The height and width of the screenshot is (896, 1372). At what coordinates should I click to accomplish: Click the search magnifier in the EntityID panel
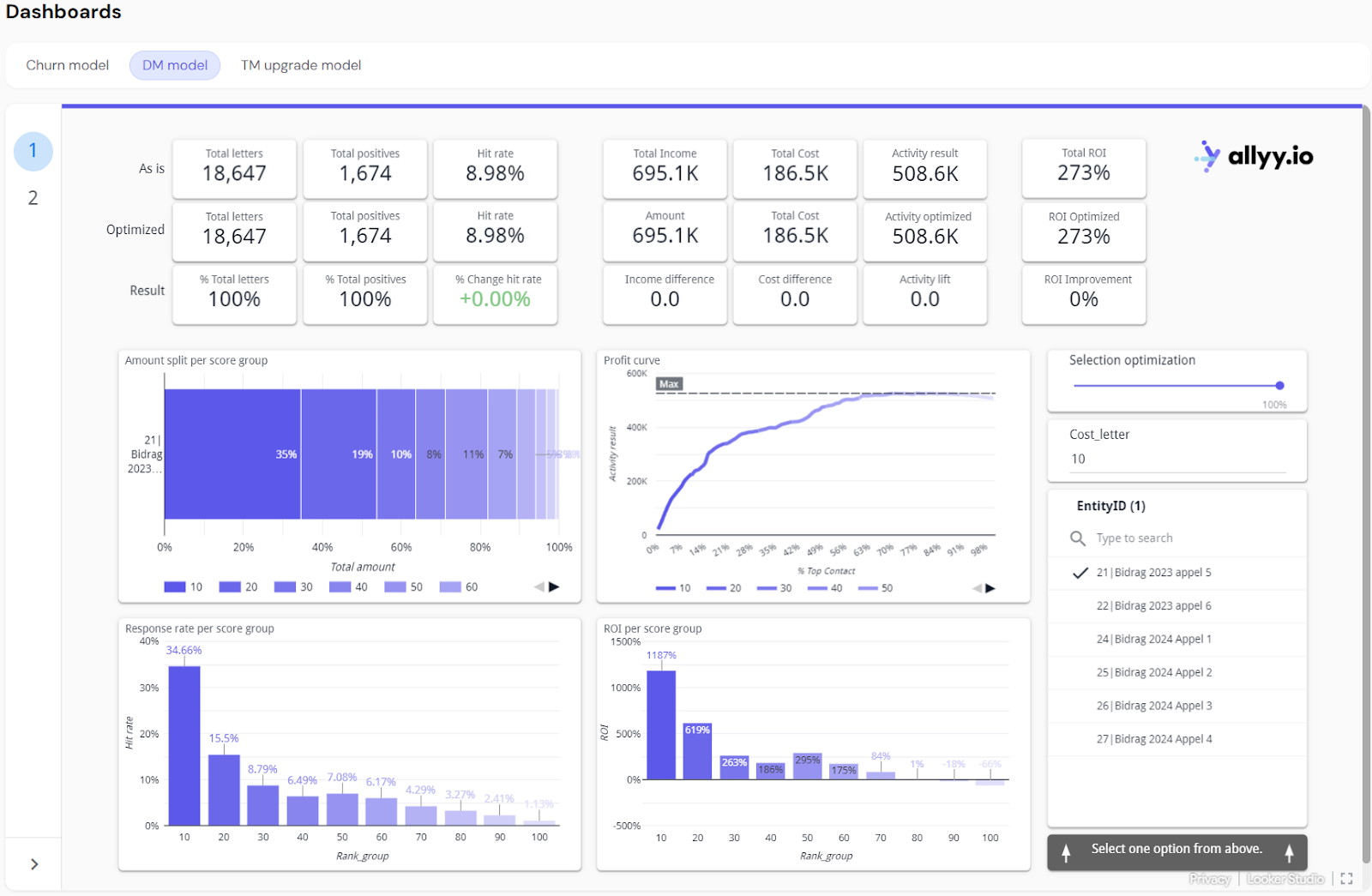(x=1078, y=538)
